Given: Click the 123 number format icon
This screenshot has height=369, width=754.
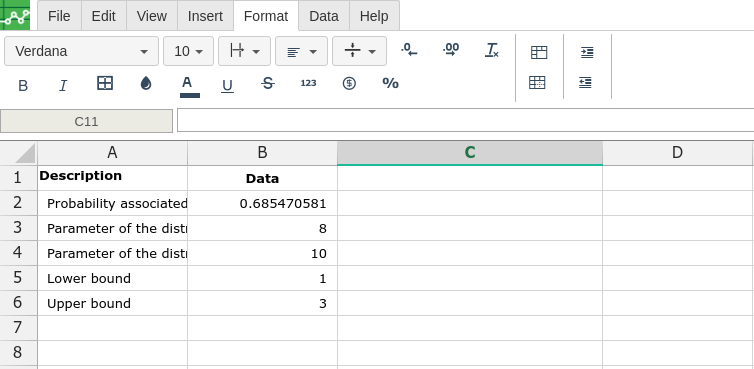Looking at the screenshot, I should pos(308,83).
